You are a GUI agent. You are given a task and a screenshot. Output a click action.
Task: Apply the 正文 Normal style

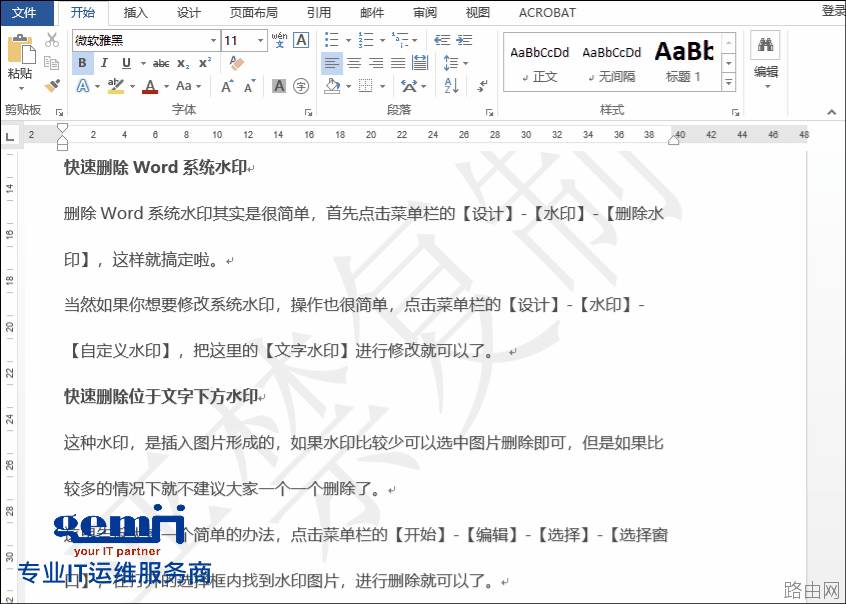point(540,63)
